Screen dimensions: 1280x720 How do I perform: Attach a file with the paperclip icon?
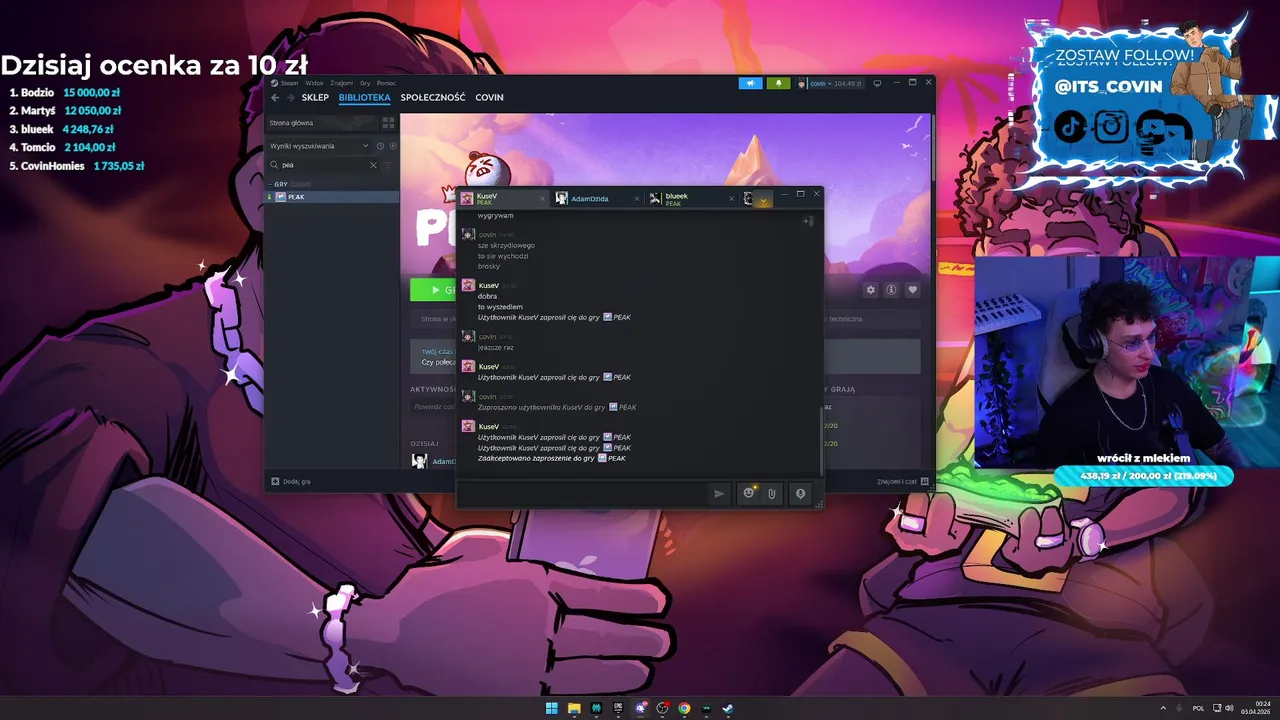[772, 493]
